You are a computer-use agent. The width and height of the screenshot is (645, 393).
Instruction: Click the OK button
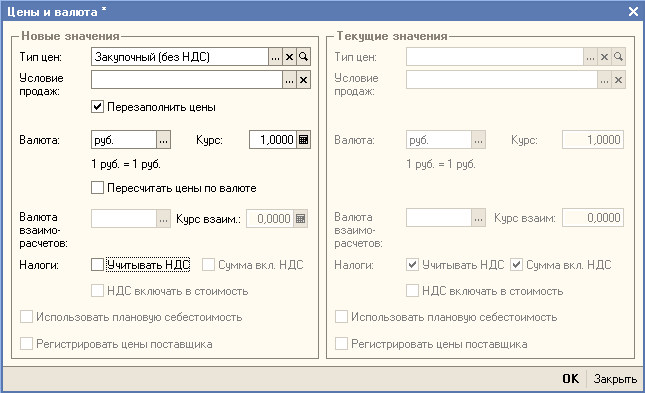point(571,379)
